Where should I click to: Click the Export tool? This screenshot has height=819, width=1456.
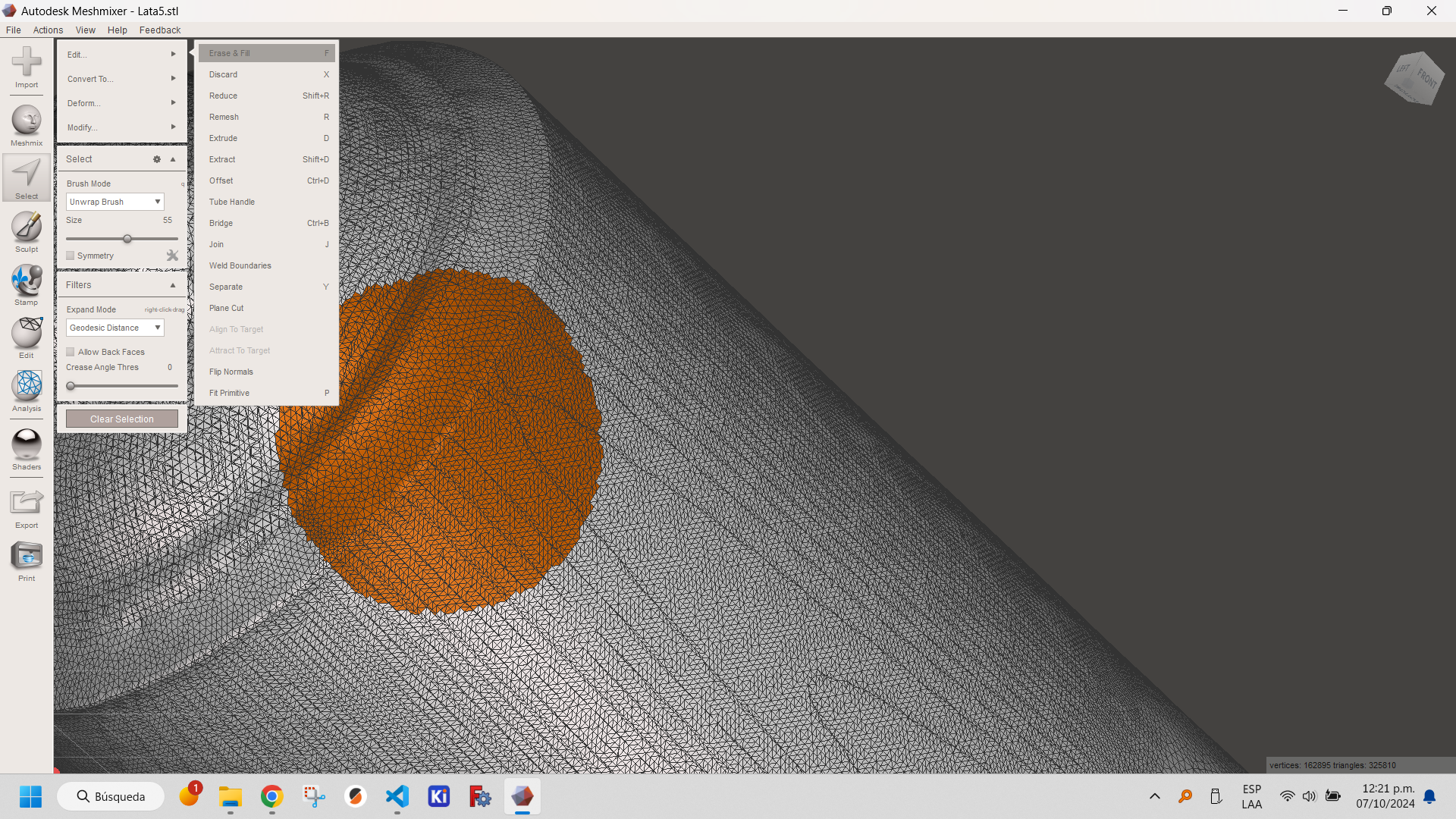coord(27,508)
